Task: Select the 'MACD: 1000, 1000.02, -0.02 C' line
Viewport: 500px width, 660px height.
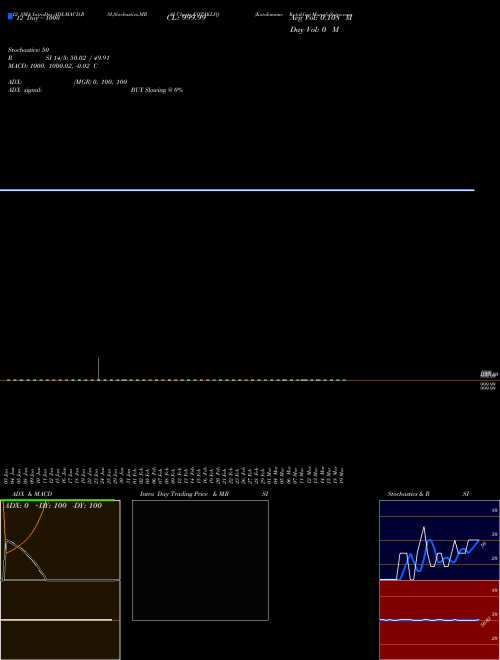Action: 53,66
